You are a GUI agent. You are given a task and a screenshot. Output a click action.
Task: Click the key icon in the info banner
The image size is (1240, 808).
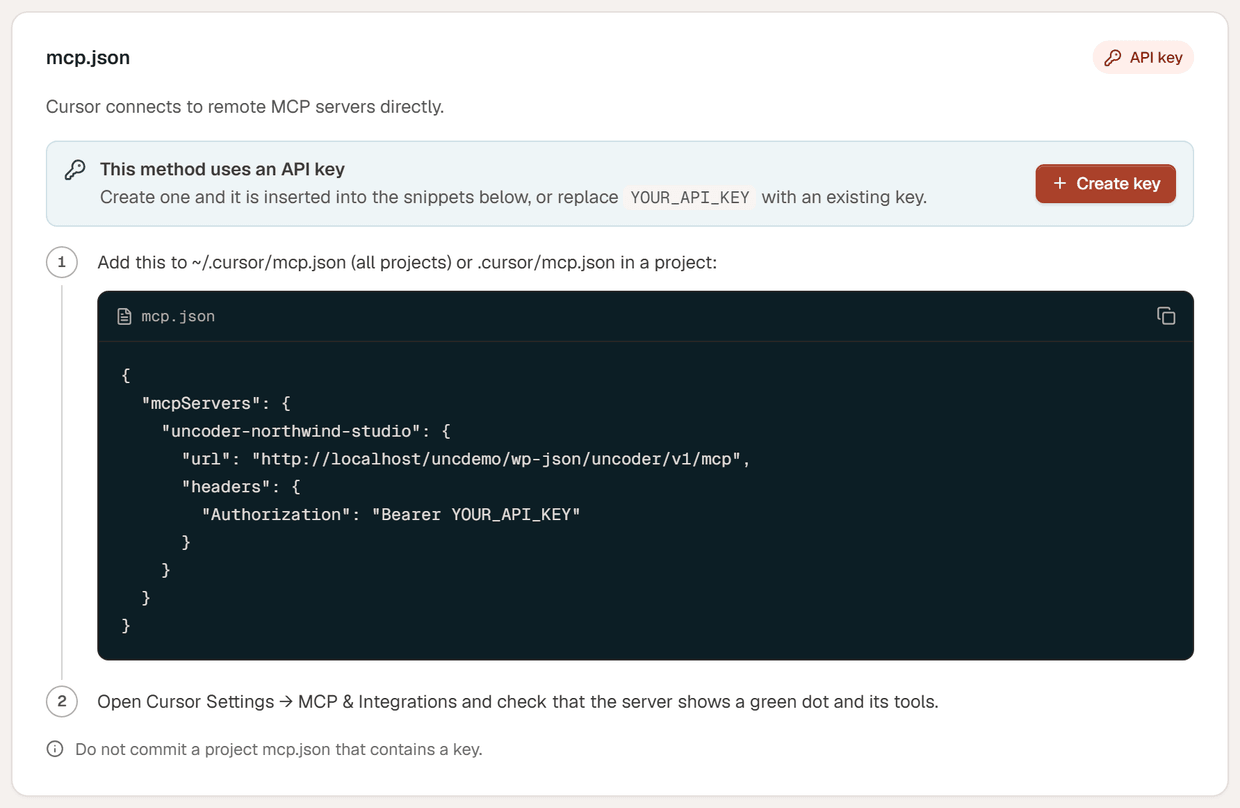[75, 170]
